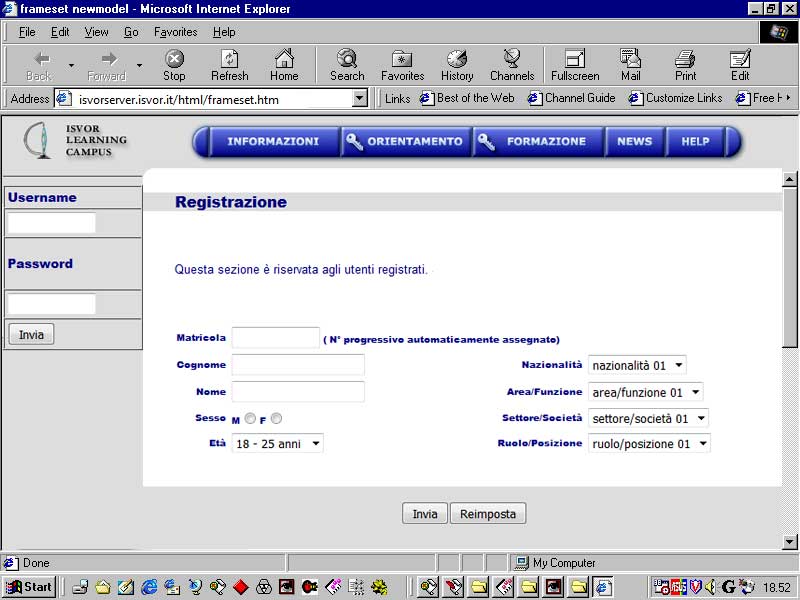Viewport: 800px width, 600px height.
Task: Open the Channels toolbar button
Action: (x=512, y=65)
